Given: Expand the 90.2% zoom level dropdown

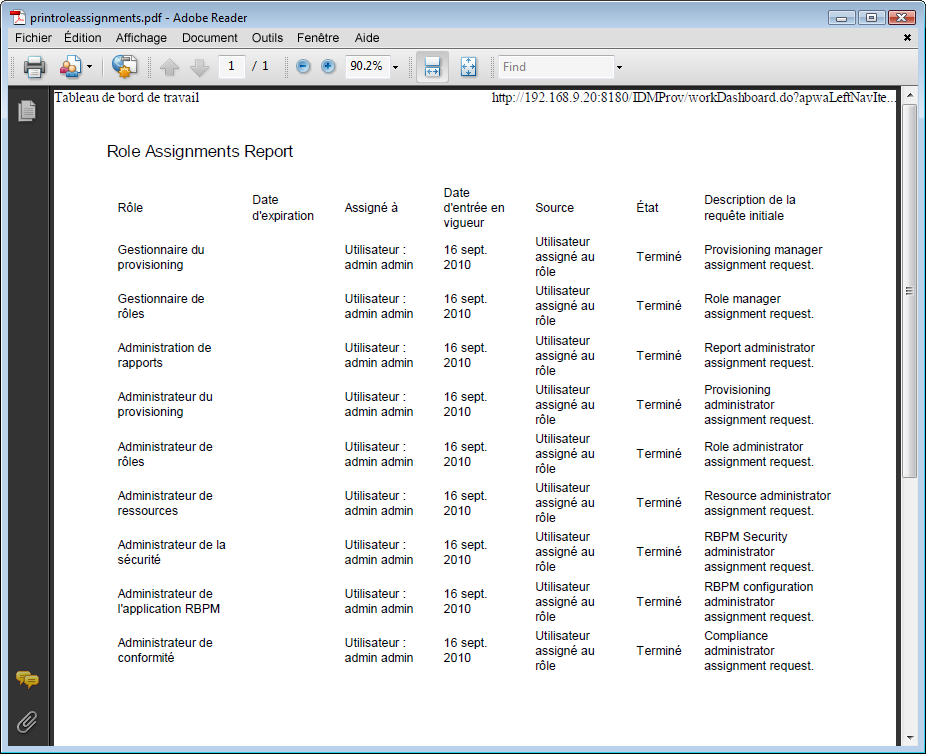Looking at the screenshot, I should 396,67.
